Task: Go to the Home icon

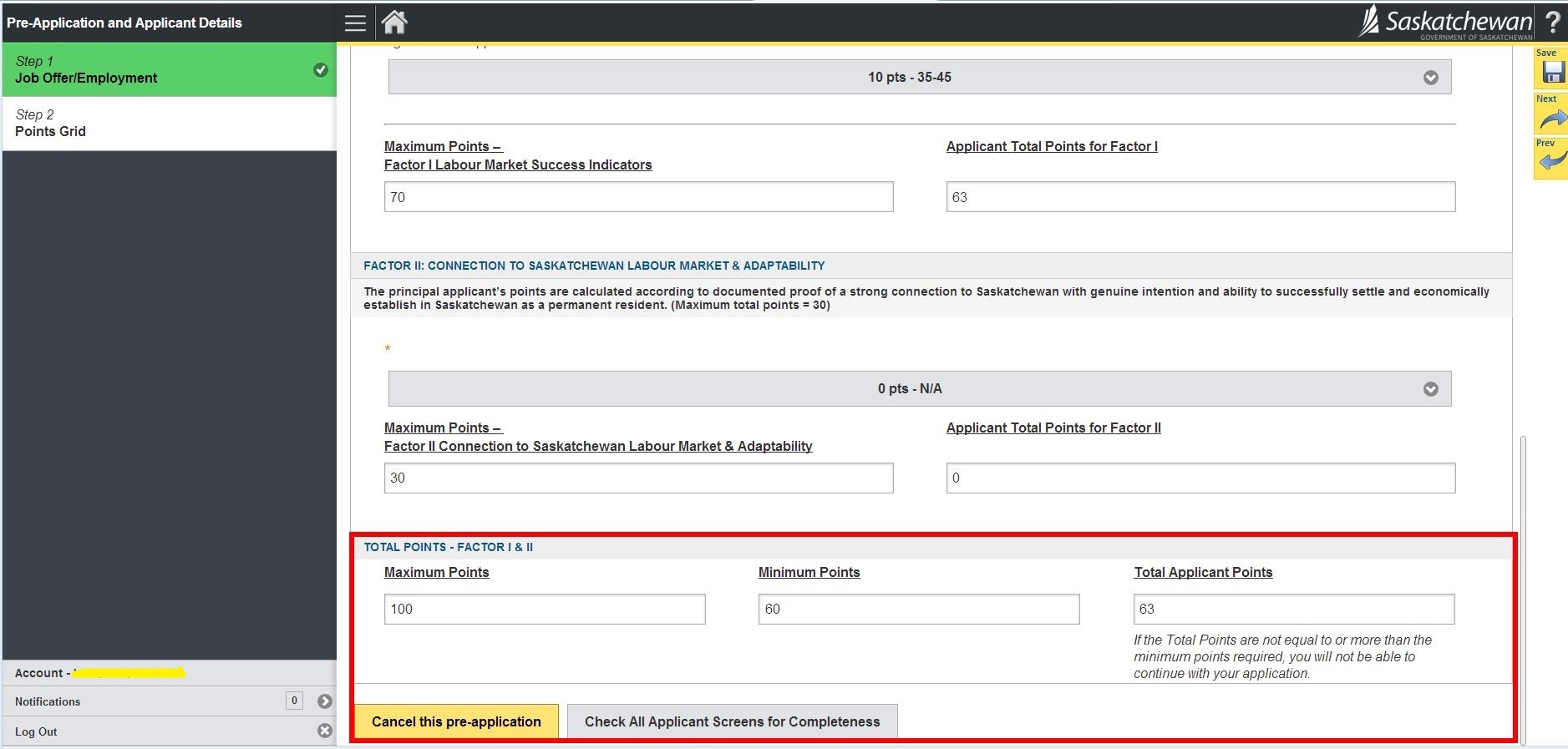Action: coord(394,23)
